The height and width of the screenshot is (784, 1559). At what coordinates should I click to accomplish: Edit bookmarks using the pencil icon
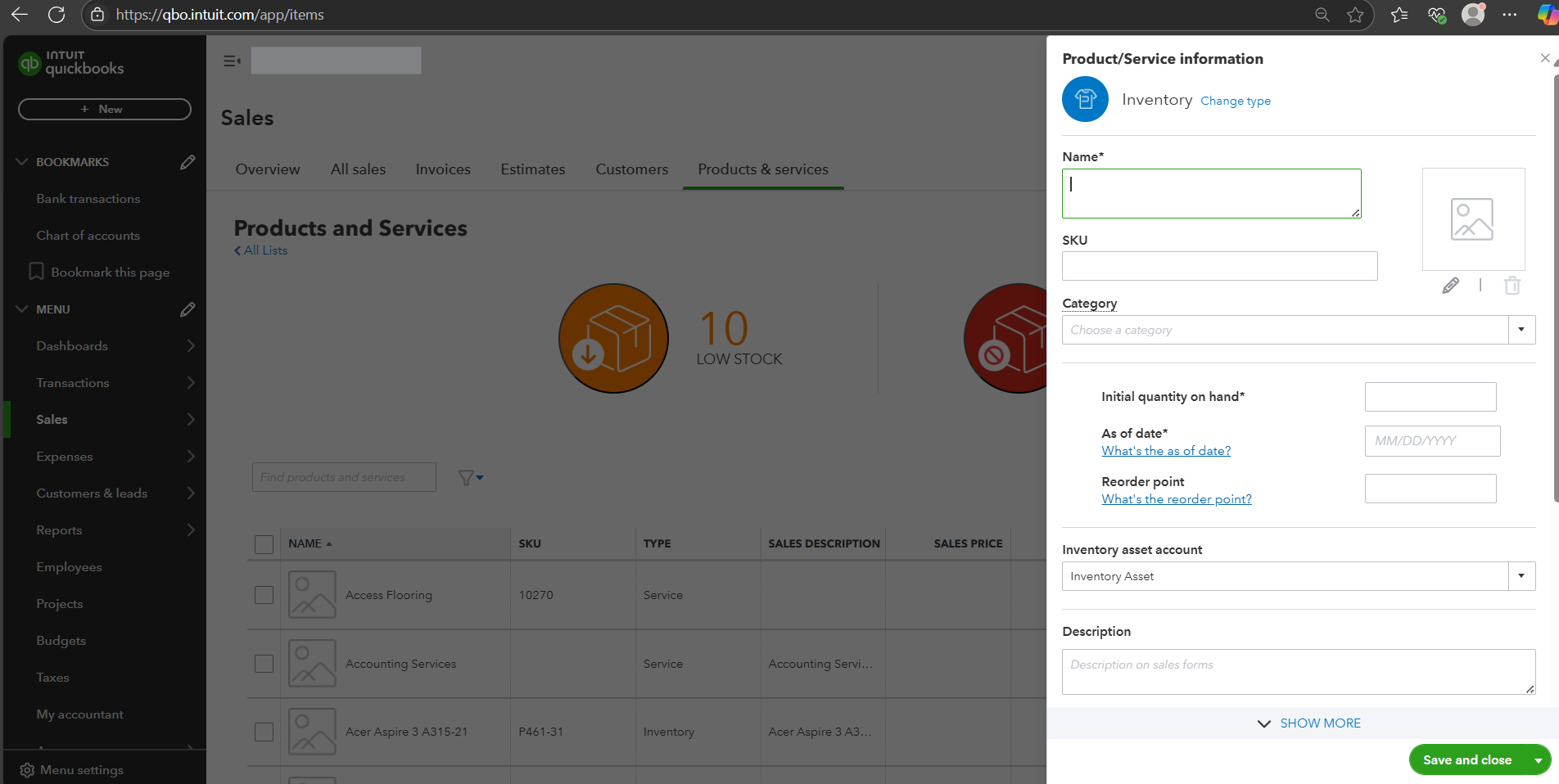[x=188, y=162]
